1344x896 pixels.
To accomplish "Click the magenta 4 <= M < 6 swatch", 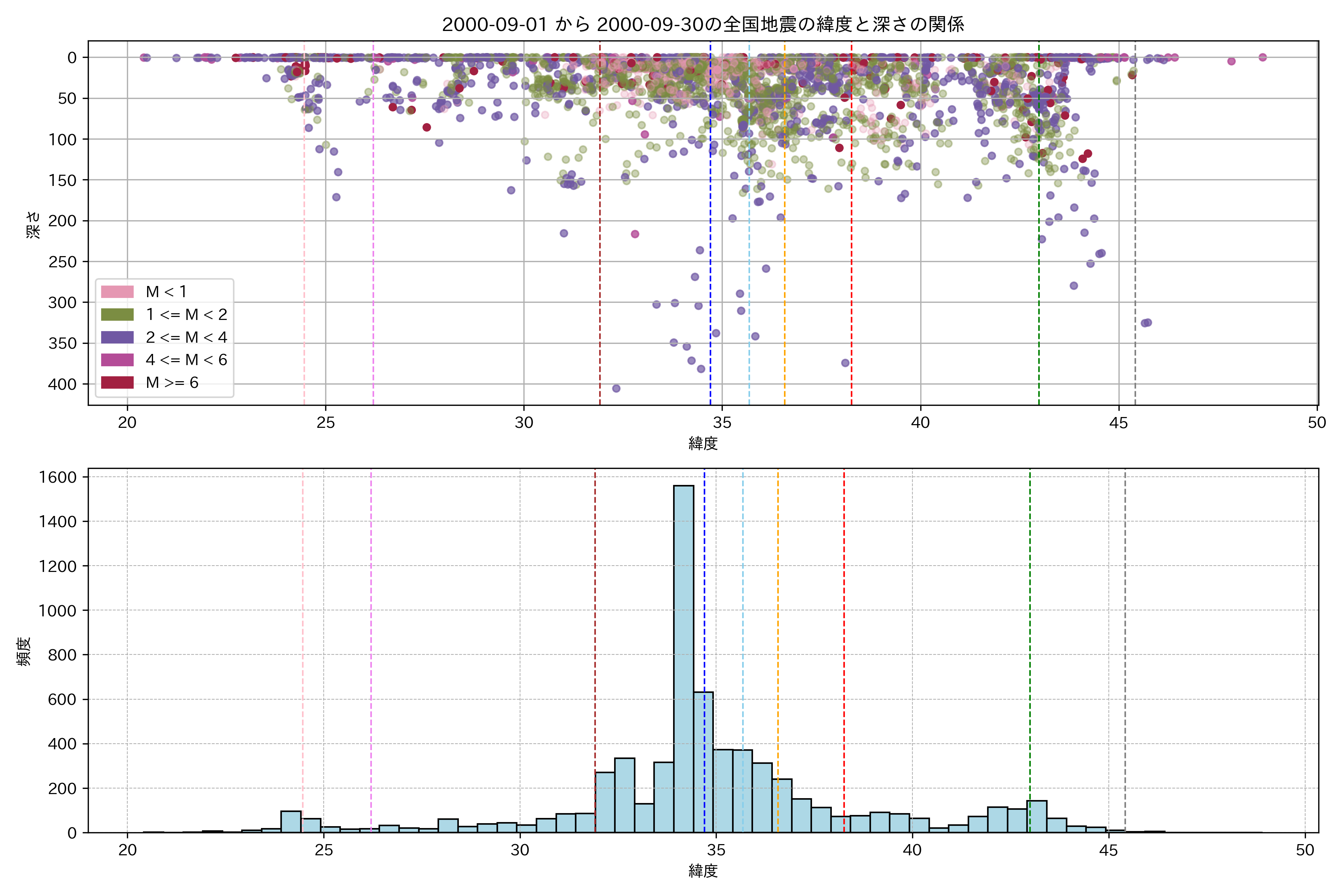I will tap(117, 360).
